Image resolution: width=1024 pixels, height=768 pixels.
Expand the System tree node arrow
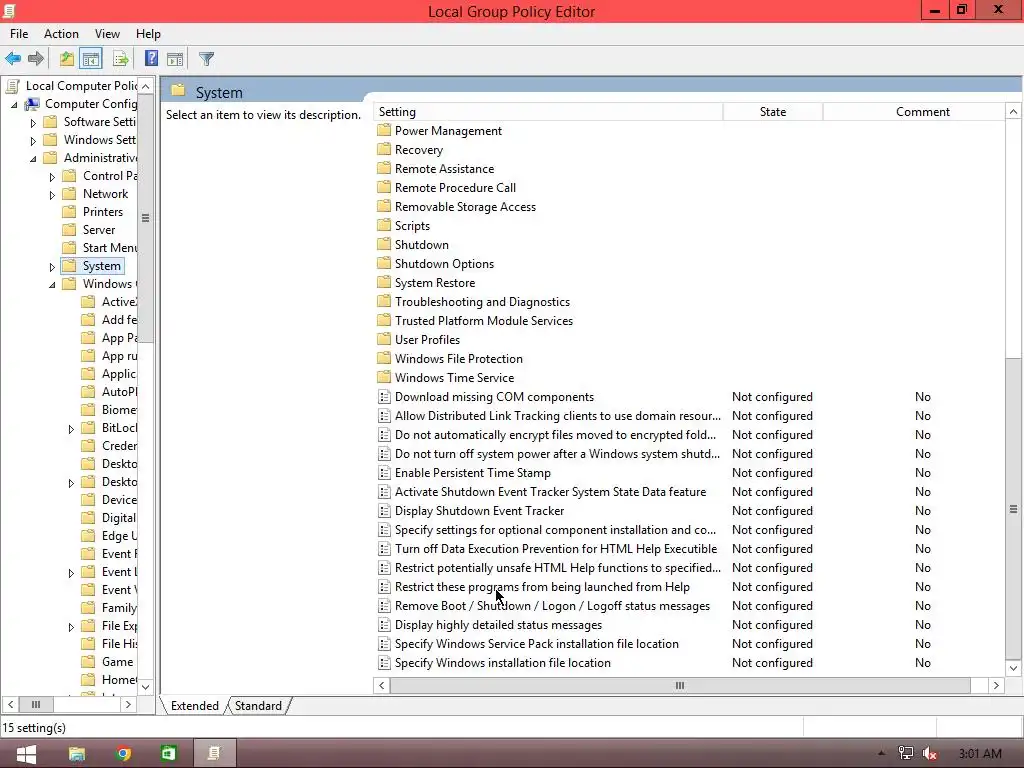click(52, 266)
